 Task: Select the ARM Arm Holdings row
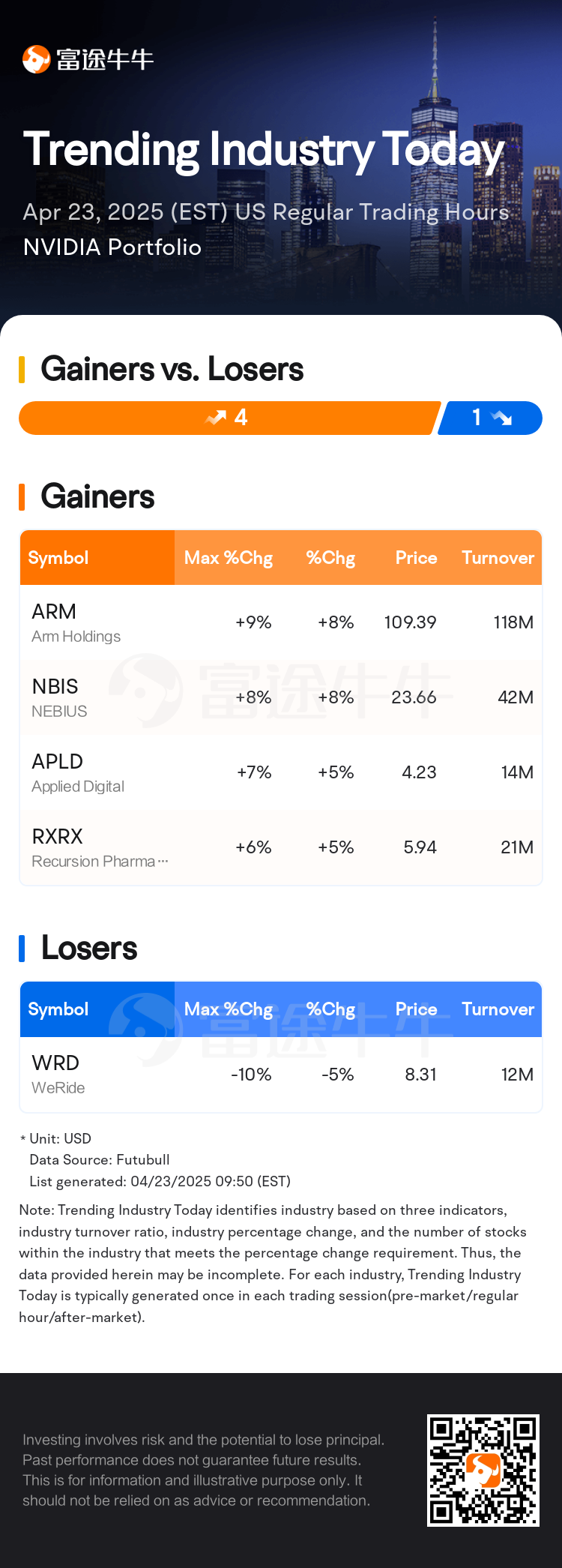pyautogui.click(x=281, y=622)
